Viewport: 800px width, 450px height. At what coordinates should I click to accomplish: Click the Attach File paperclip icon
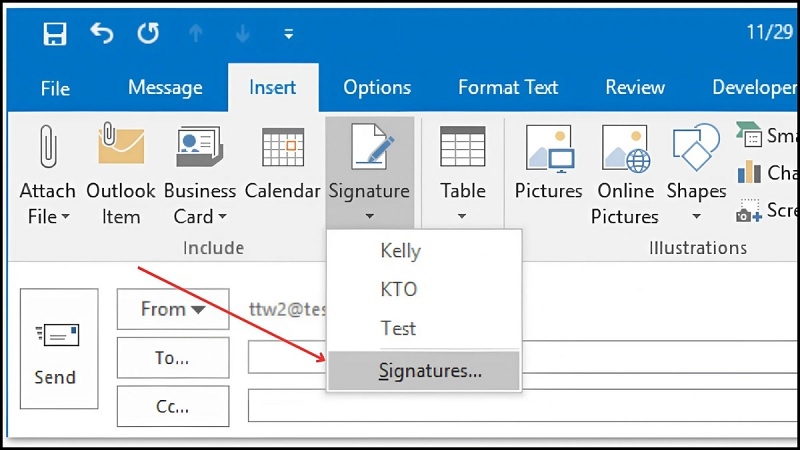(x=47, y=146)
